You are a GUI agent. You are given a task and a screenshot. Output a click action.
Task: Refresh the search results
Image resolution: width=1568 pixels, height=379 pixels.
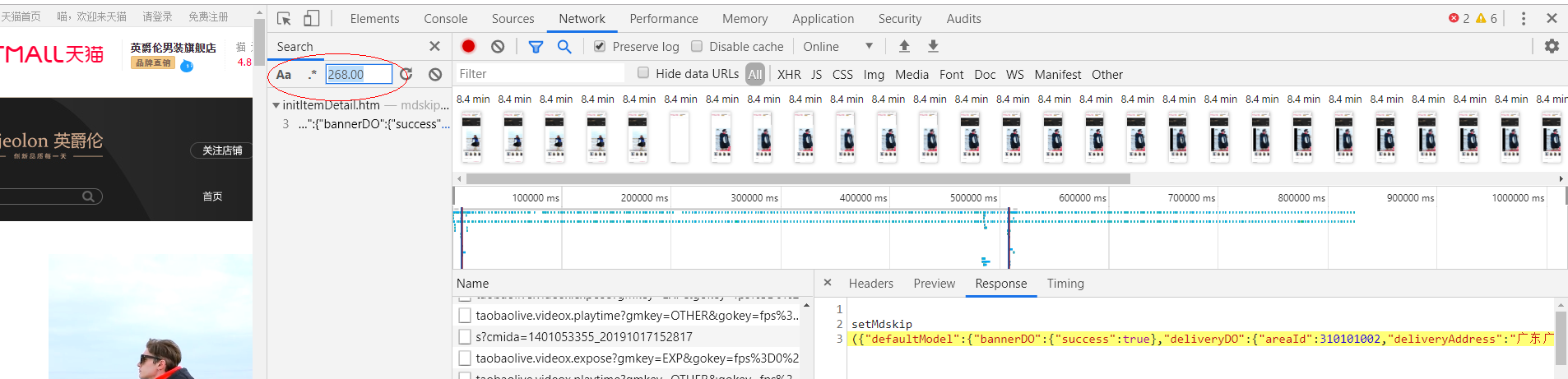point(406,74)
